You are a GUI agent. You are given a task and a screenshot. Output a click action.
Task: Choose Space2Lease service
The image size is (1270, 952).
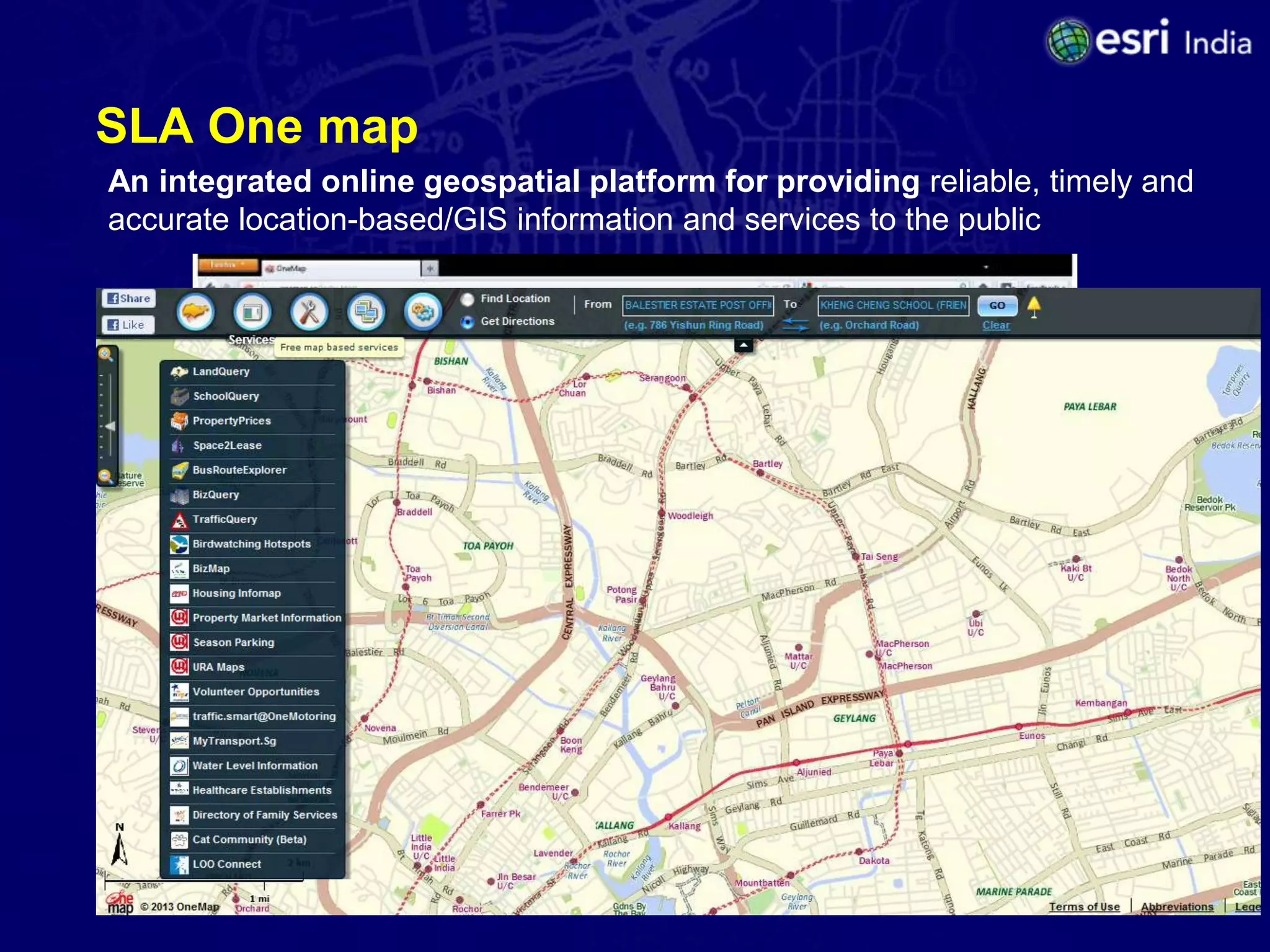tap(252, 446)
